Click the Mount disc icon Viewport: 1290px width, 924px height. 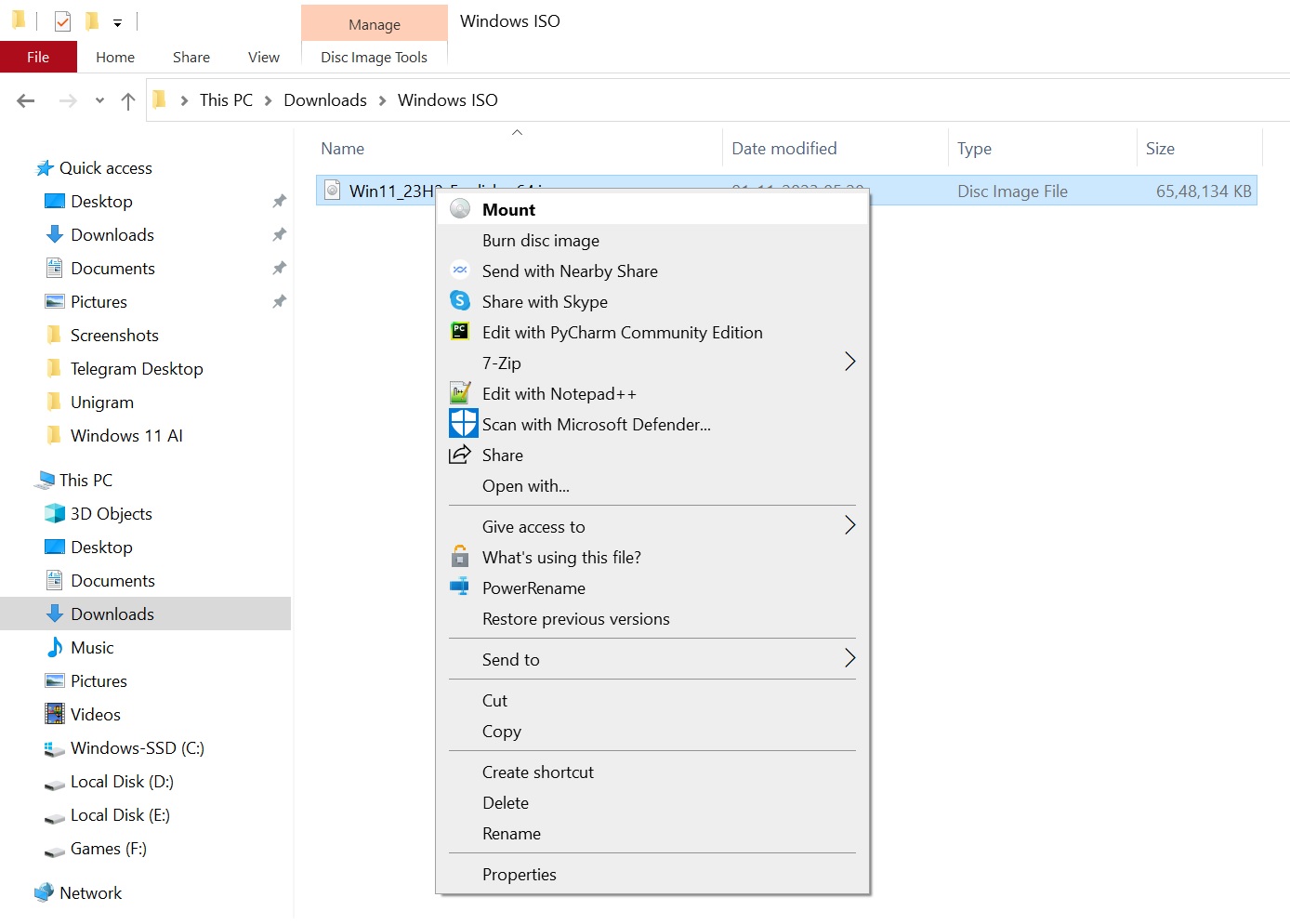[459, 209]
